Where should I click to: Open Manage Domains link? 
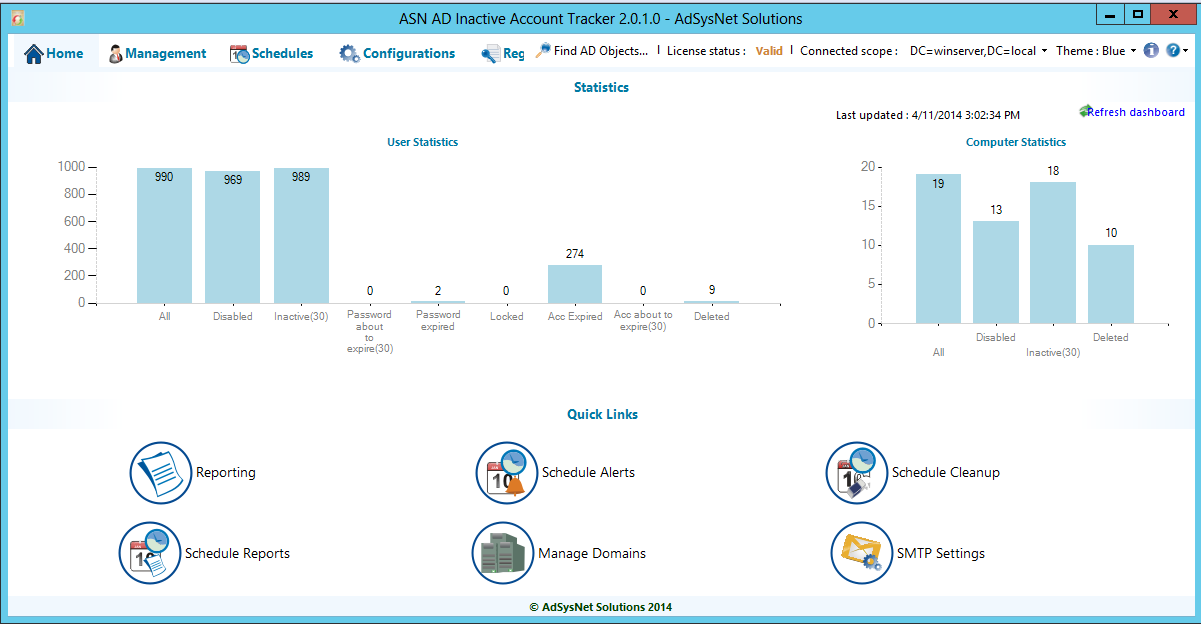[592, 553]
